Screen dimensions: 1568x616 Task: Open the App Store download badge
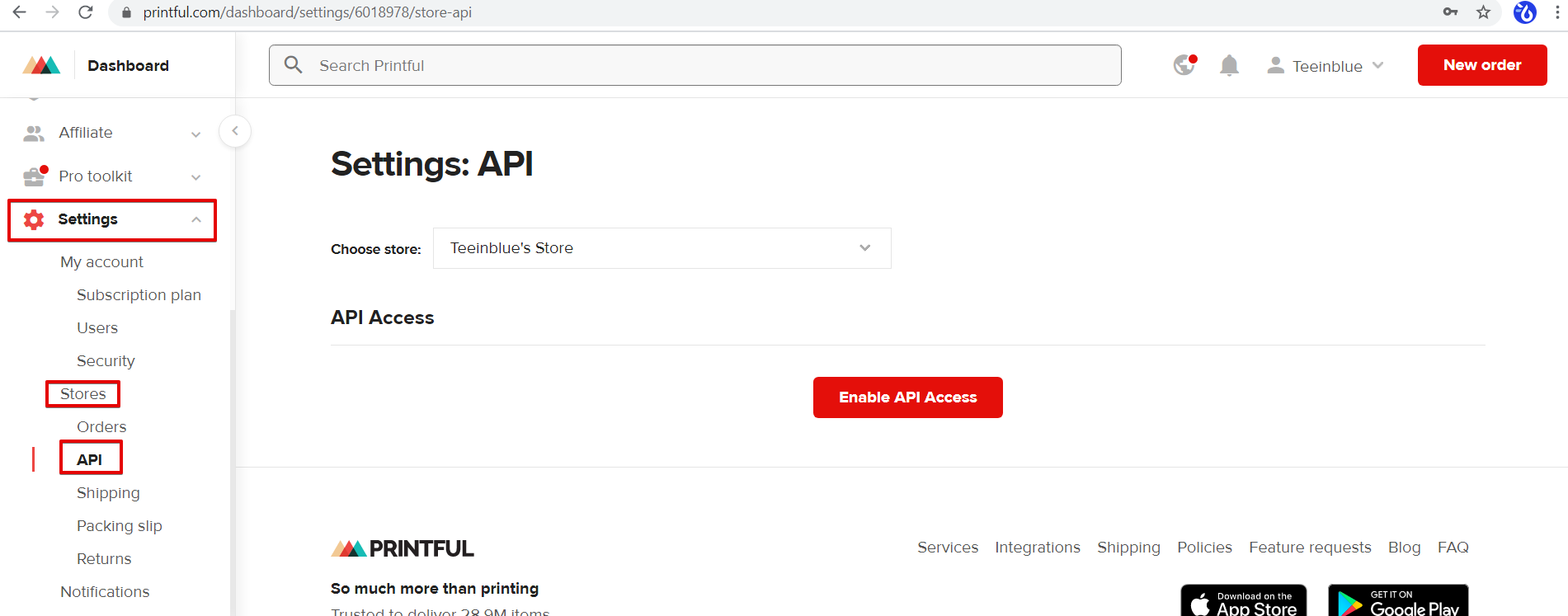pos(1244,600)
